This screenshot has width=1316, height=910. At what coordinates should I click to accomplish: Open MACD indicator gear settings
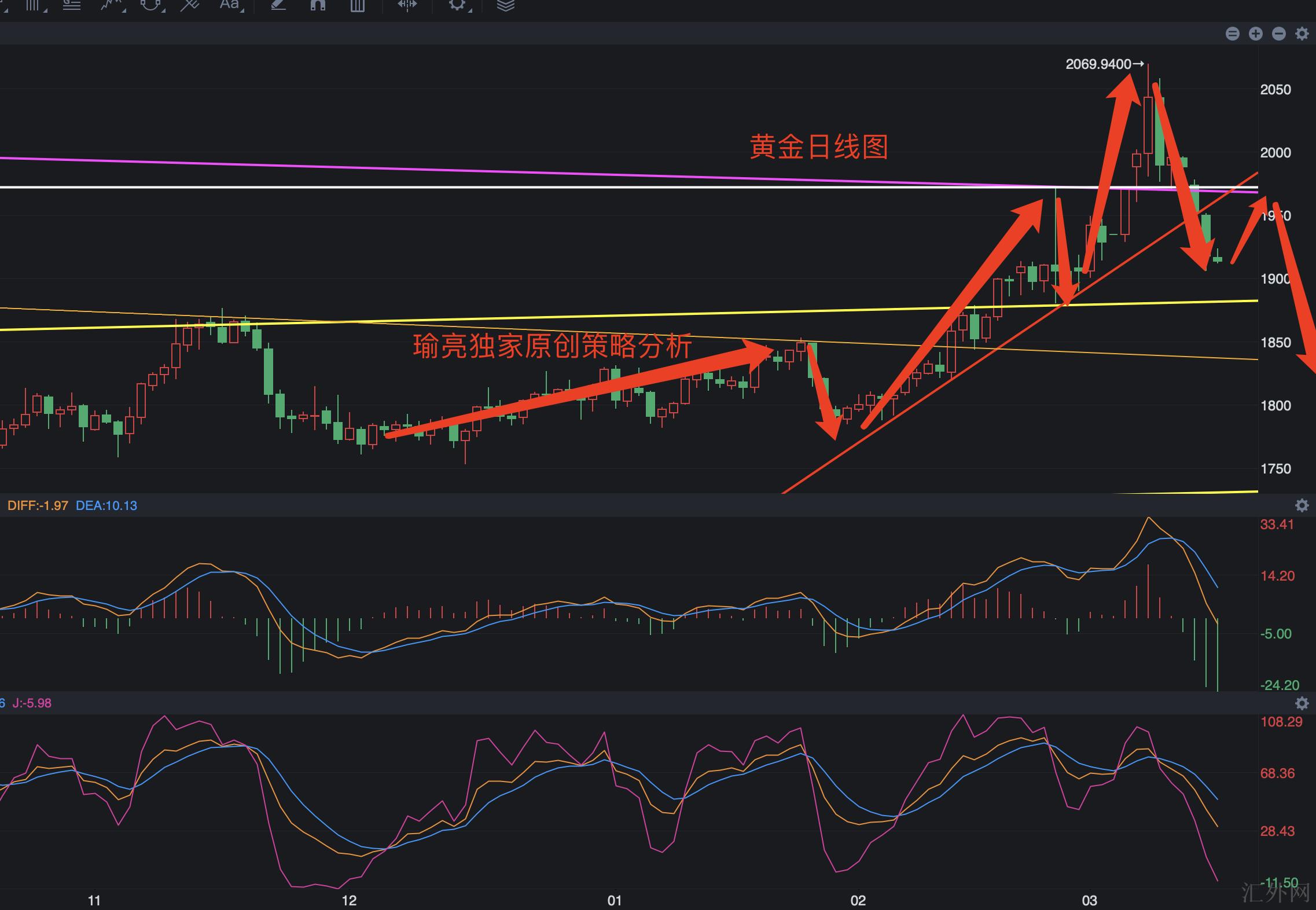(1302, 505)
